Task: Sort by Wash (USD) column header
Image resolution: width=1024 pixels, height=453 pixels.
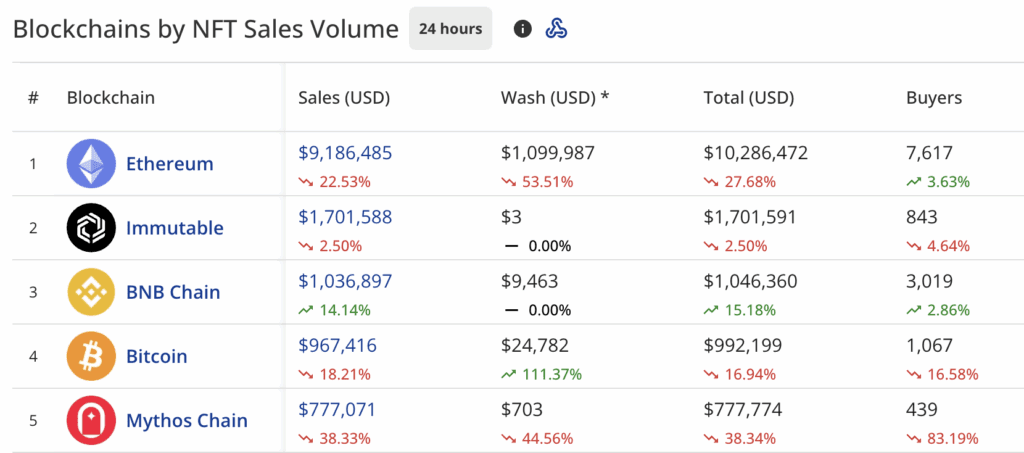Action: [555, 98]
